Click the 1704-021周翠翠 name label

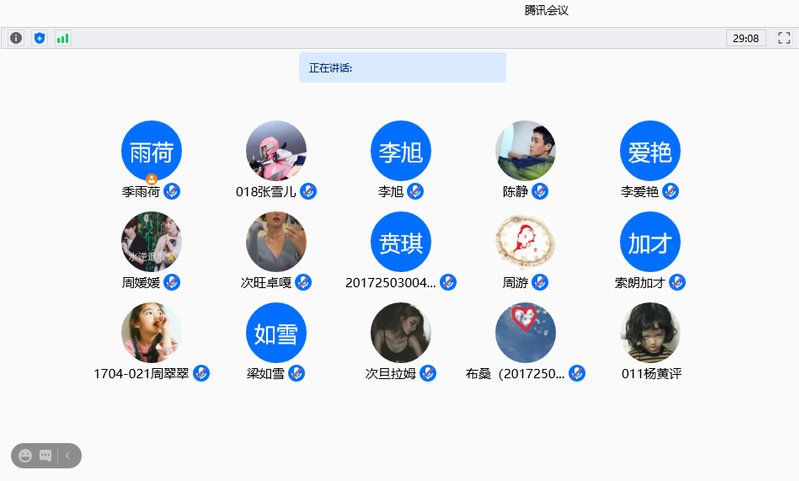tap(141, 374)
